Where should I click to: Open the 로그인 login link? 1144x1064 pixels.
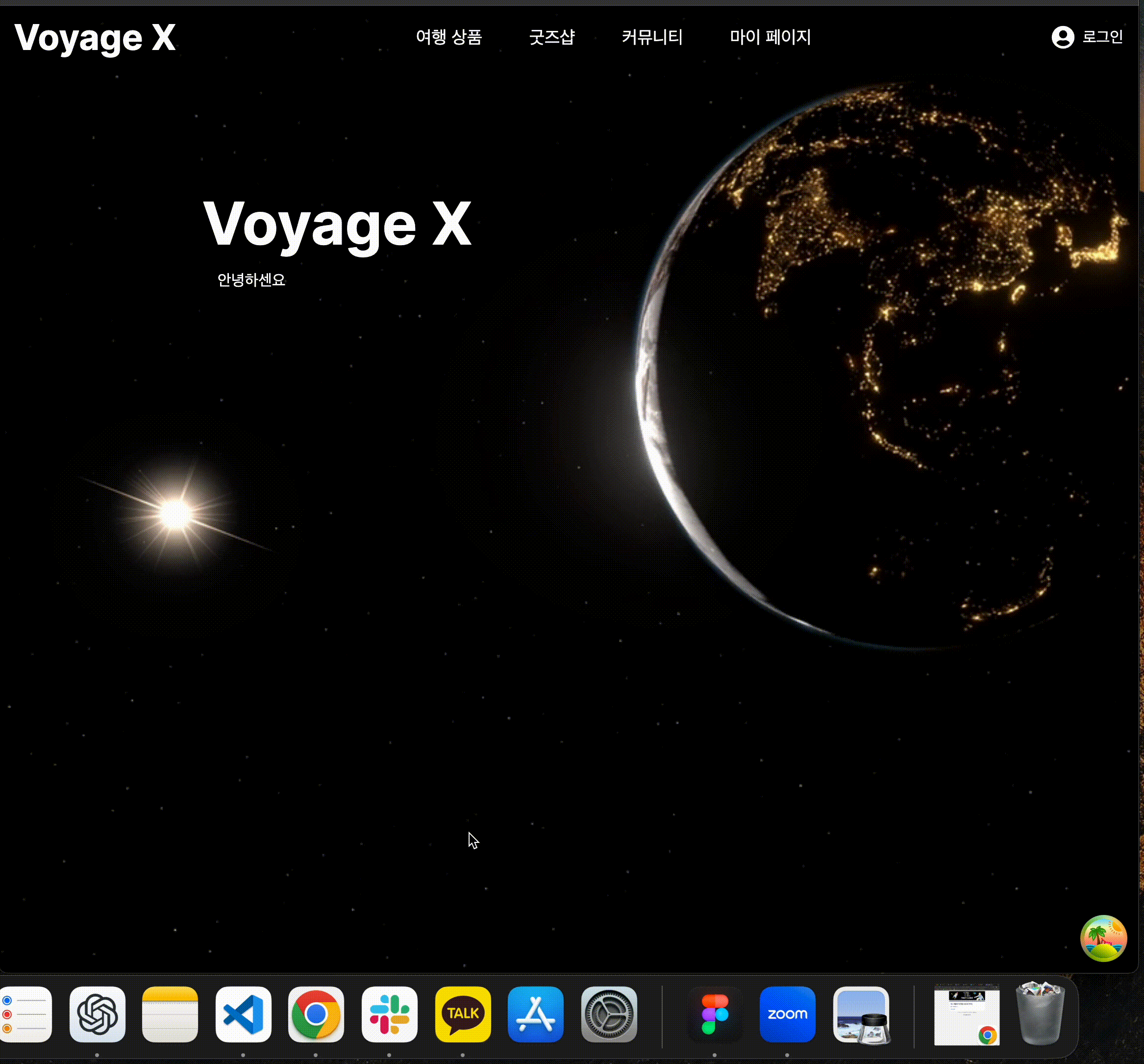[1102, 37]
